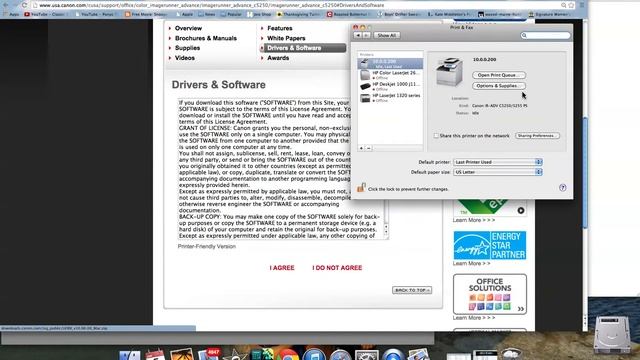This screenshot has width=640, height=360.
Task: Click Learn More under Office Solutions
Action: (474, 318)
